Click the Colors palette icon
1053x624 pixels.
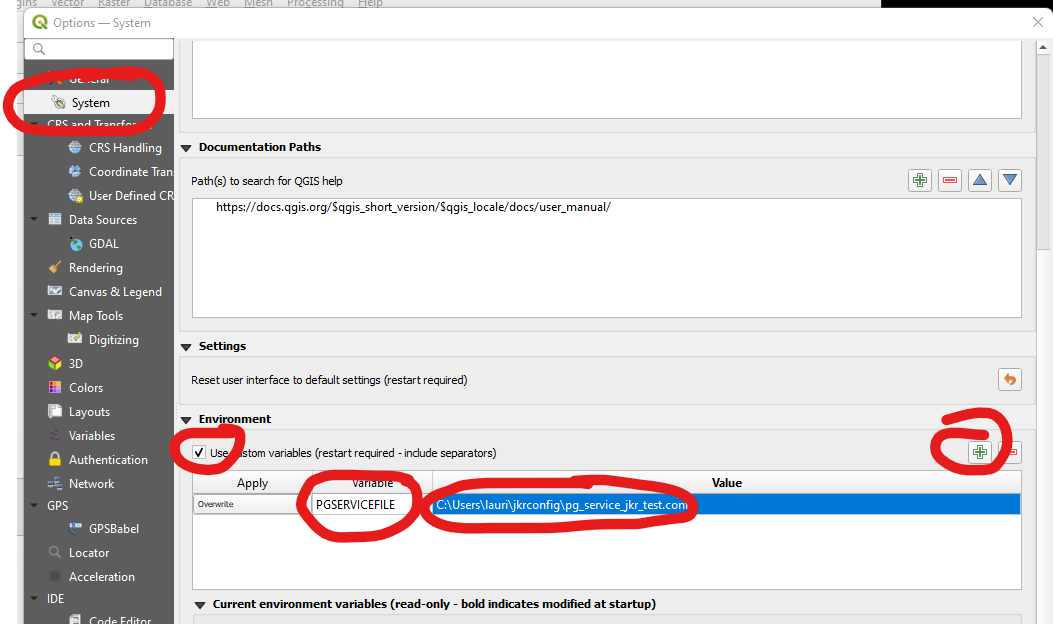click(x=55, y=388)
